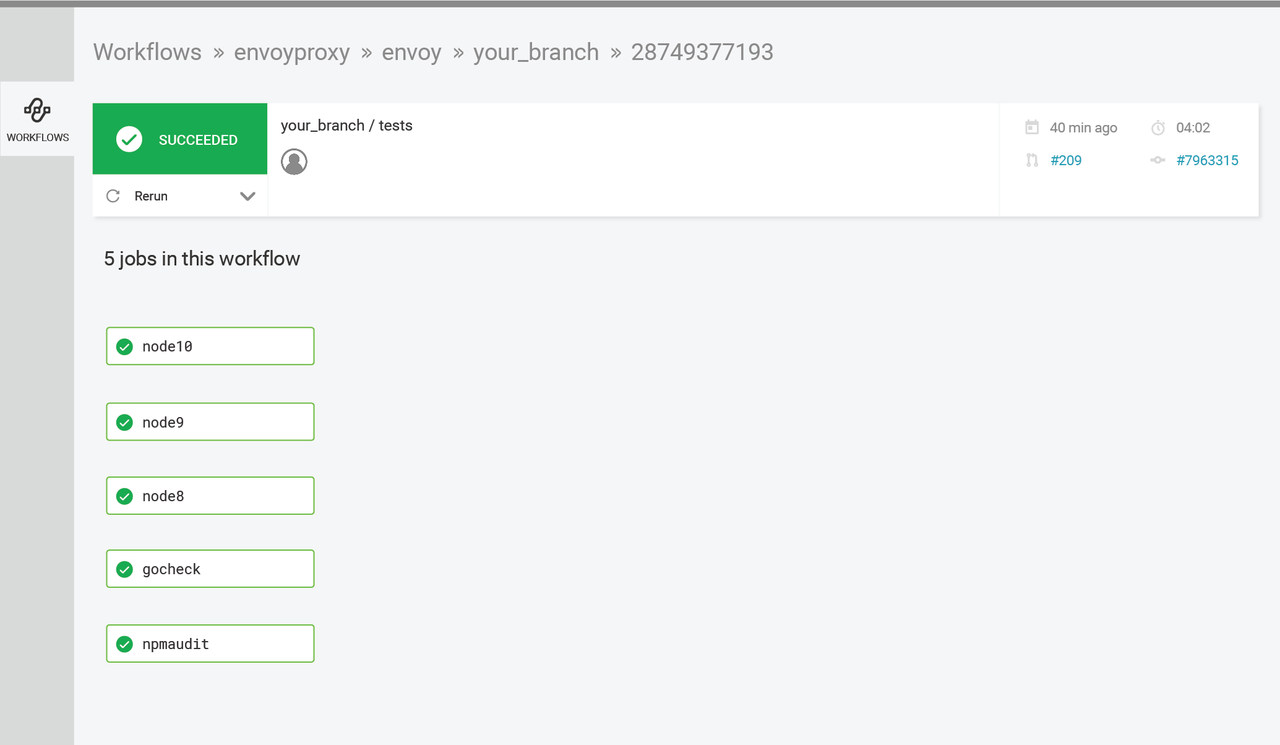This screenshot has width=1280, height=745.
Task: Click the user avatar under your_branch / tests
Action: pos(294,161)
